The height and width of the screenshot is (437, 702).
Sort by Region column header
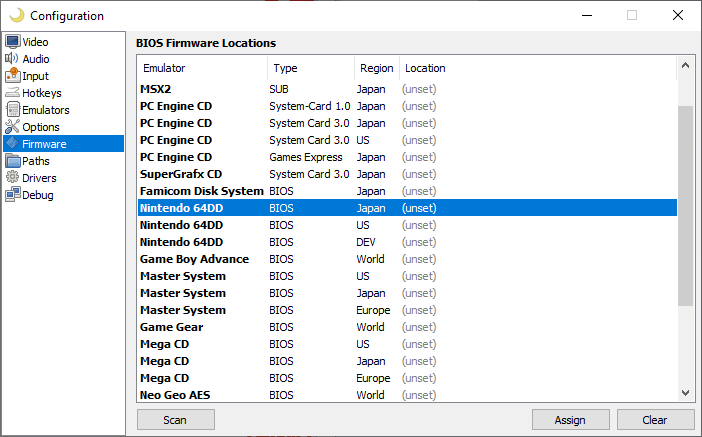tap(377, 68)
